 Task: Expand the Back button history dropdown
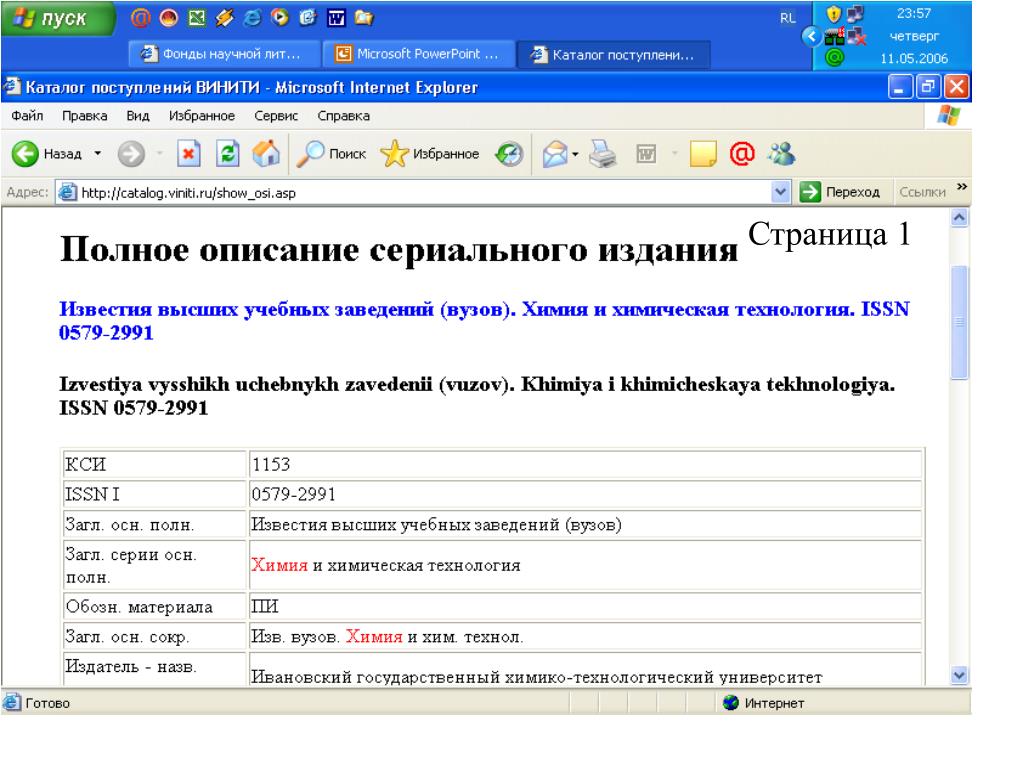click(x=98, y=154)
